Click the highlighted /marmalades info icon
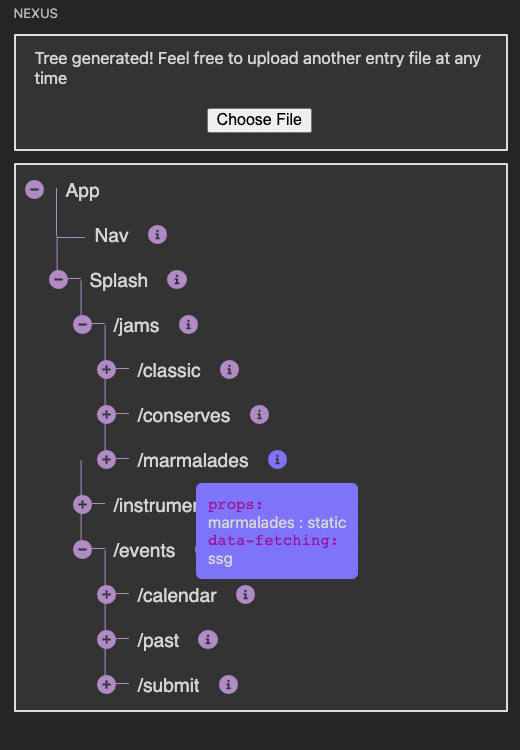 pos(277,460)
